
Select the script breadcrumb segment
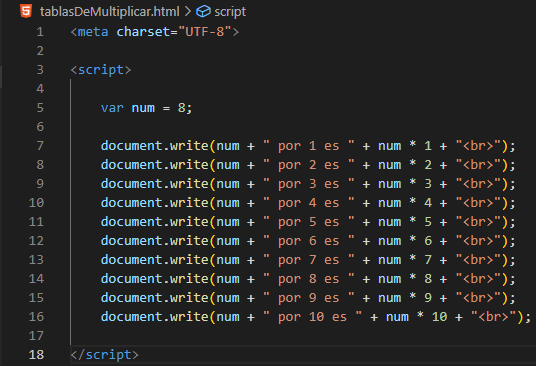230,12
